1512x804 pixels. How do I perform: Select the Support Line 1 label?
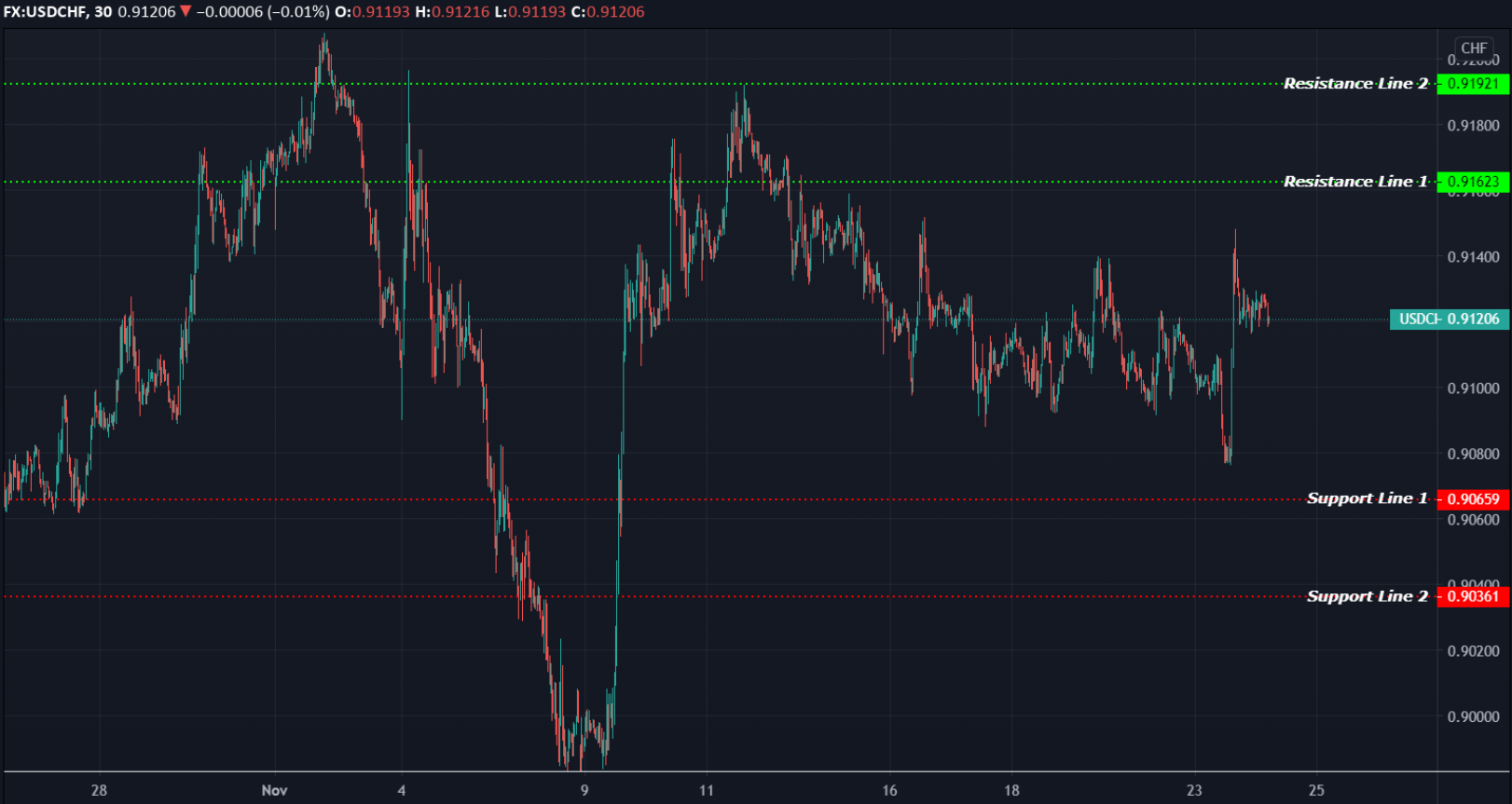pyautogui.click(x=1367, y=498)
